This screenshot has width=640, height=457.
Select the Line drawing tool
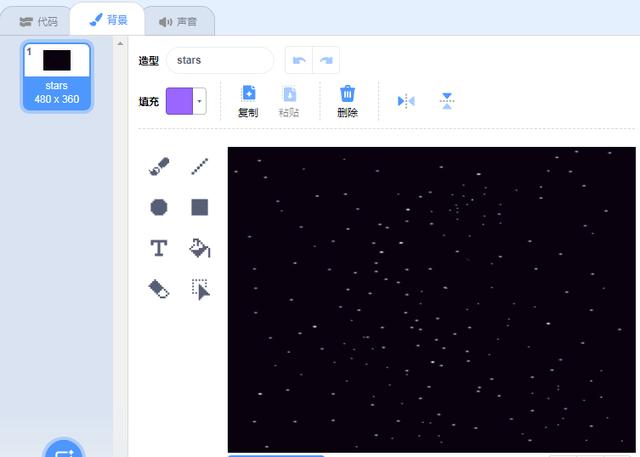point(200,167)
